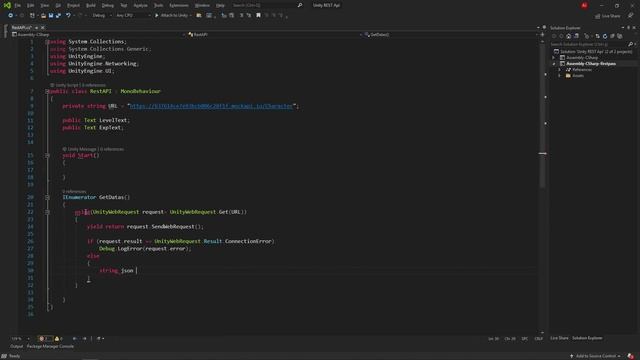The width and height of the screenshot is (640, 360).
Task: Open the Edit menu
Action: [x=31, y=5]
